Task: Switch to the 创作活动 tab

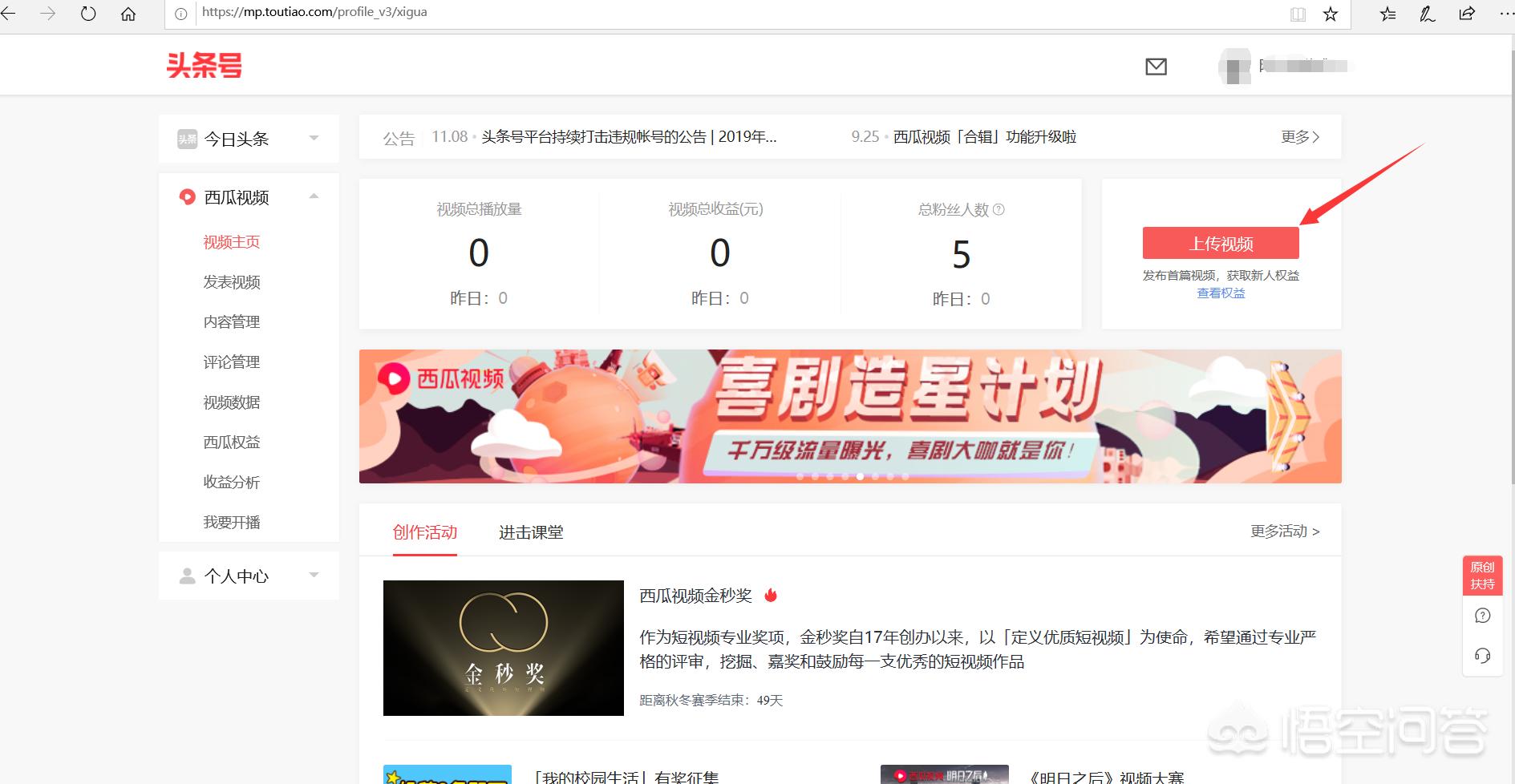Action: click(425, 532)
